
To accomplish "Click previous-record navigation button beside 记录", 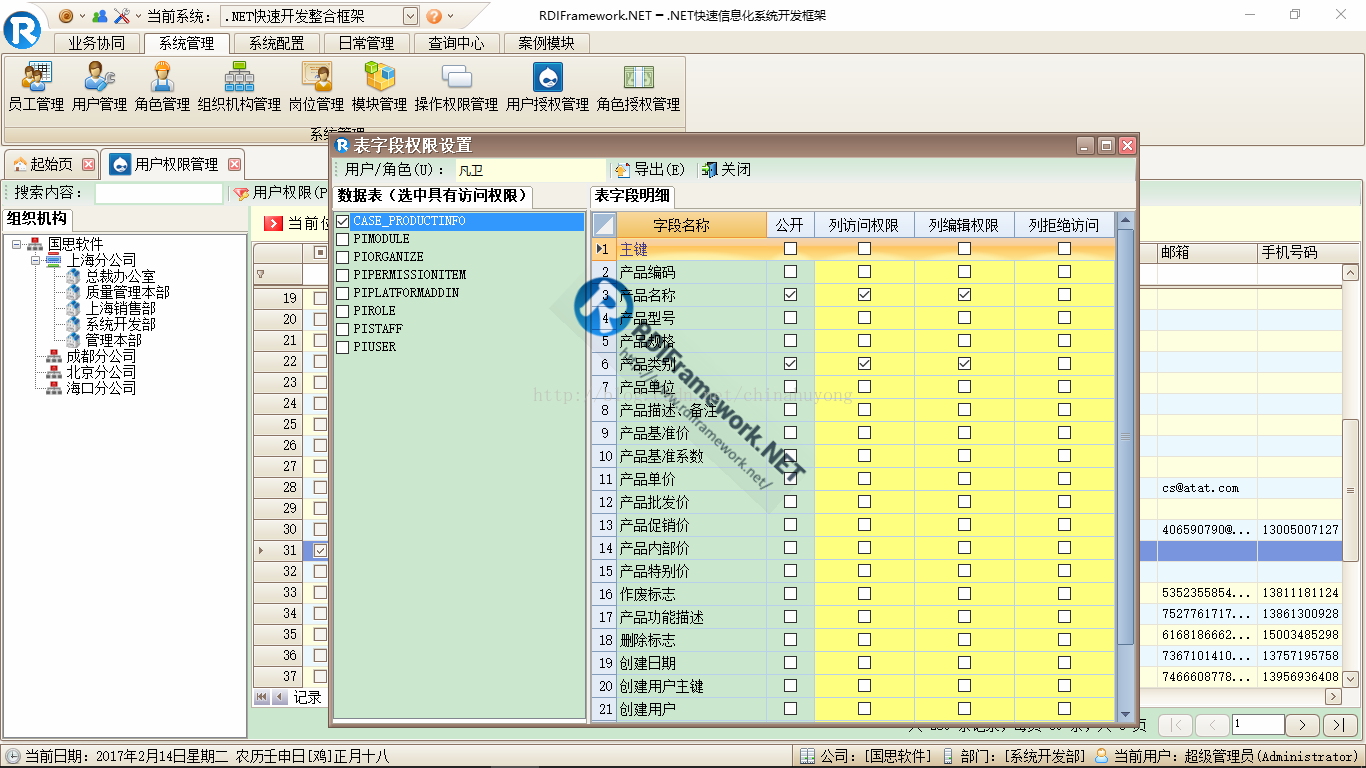I will (x=280, y=697).
